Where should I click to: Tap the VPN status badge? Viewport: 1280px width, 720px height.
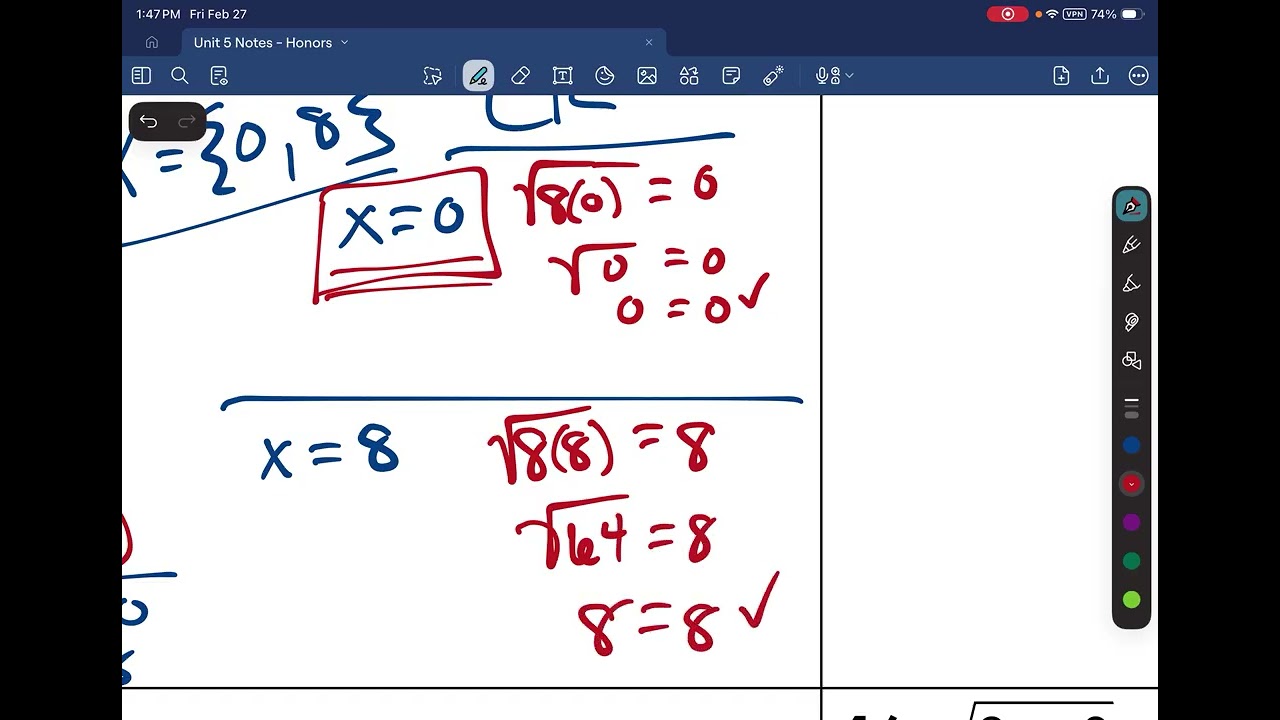click(x=1075, y=14)
